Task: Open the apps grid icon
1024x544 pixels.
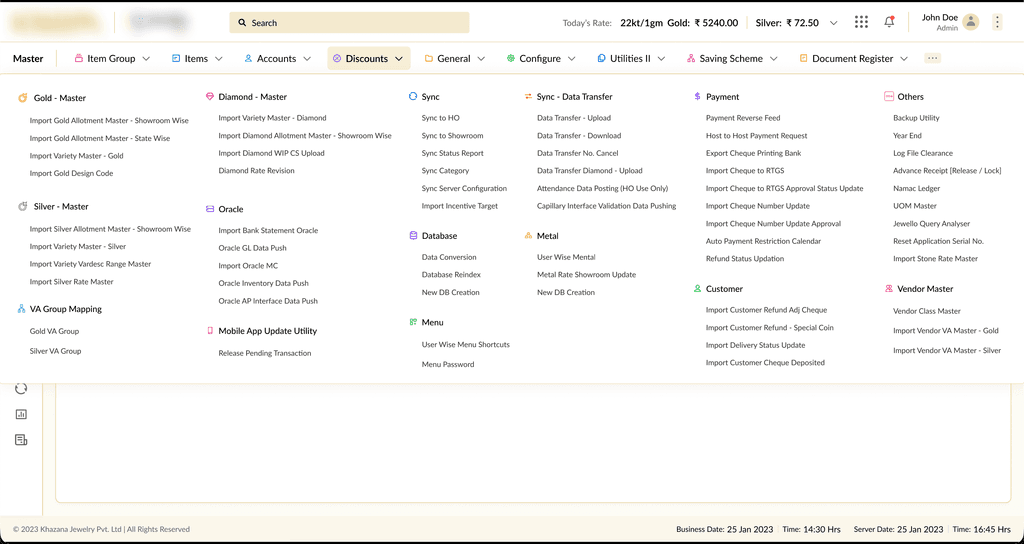Action: coord(861,22)
